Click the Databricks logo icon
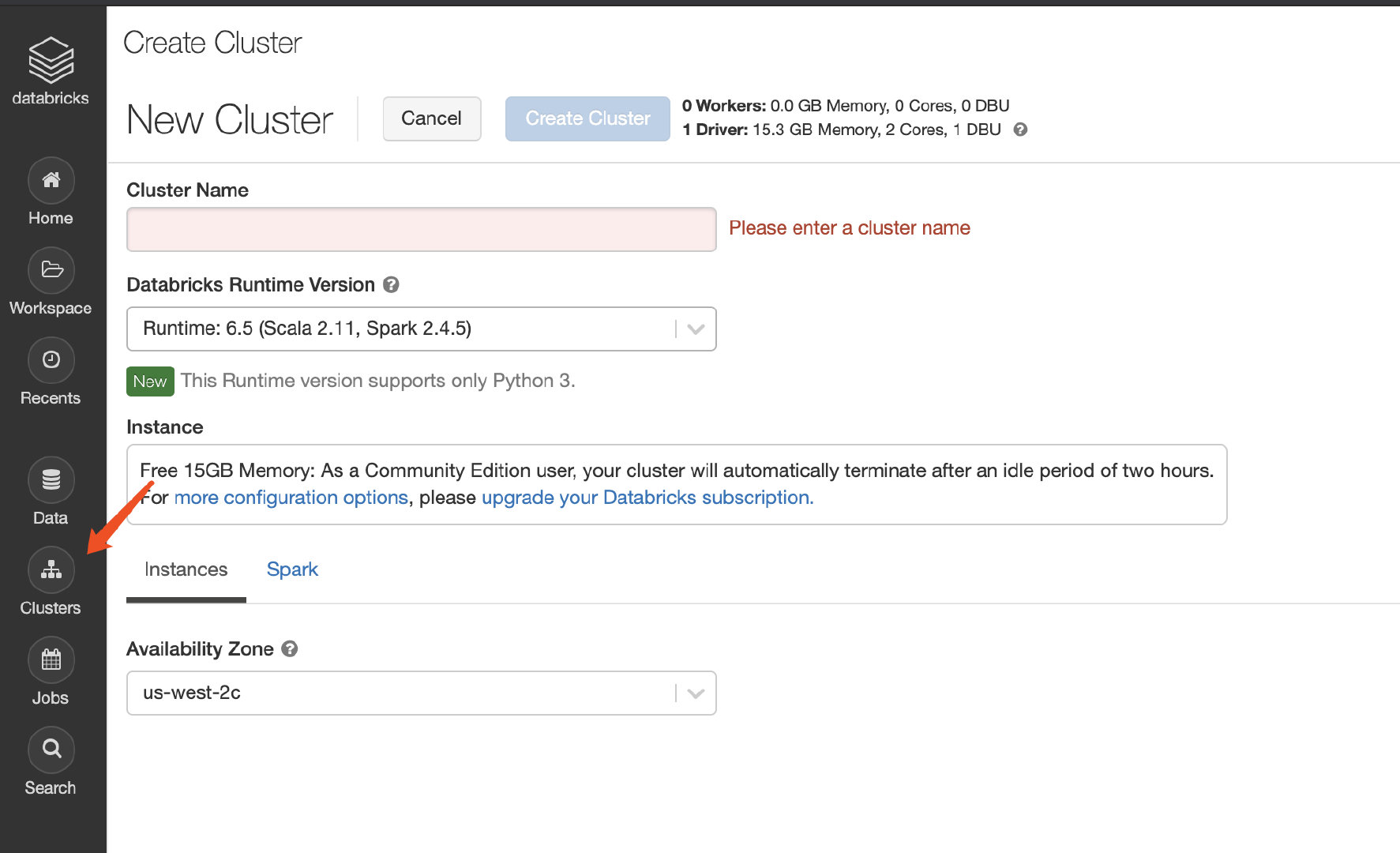 (x=51, y=59)
